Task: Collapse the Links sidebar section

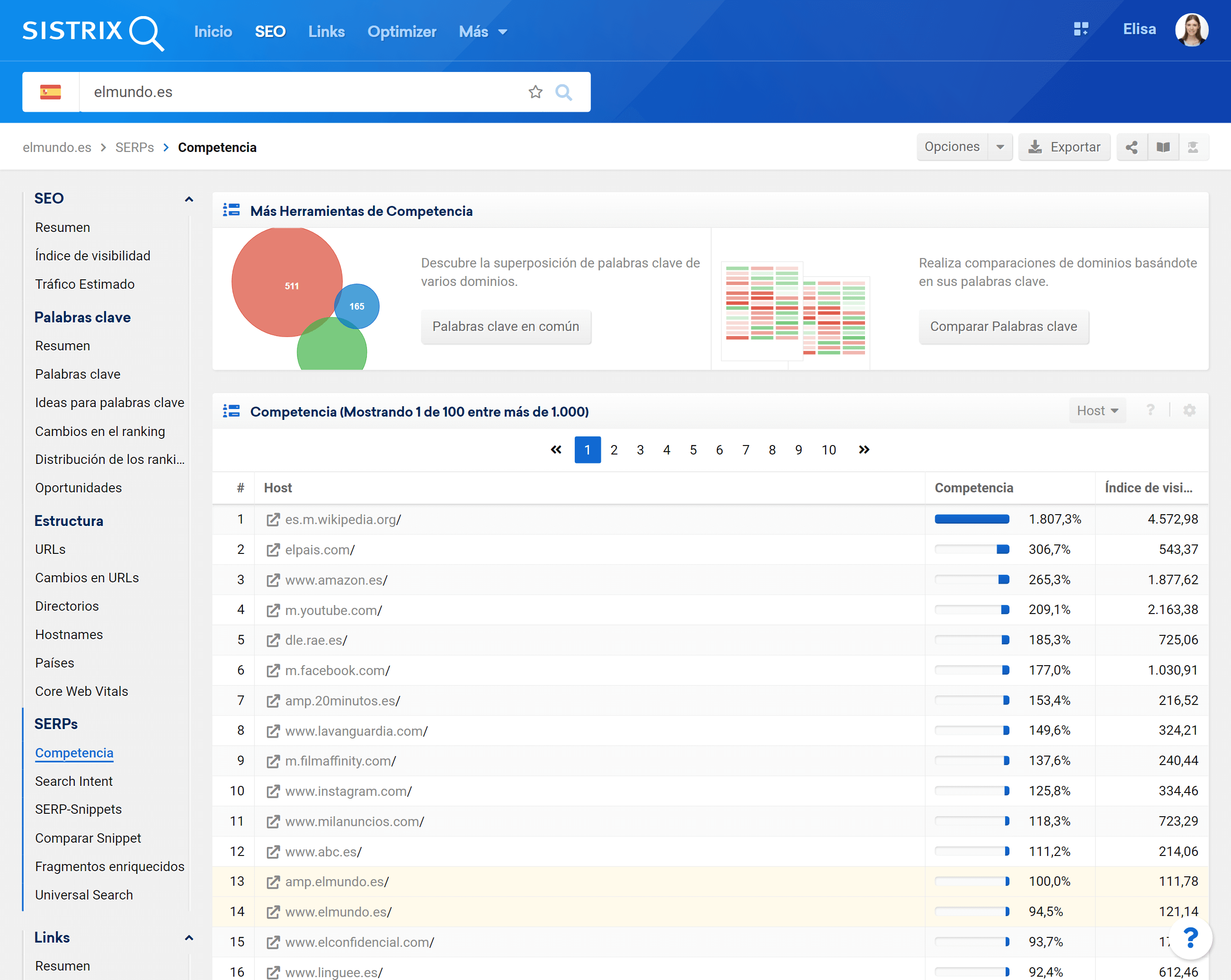Action: (189, 938)
